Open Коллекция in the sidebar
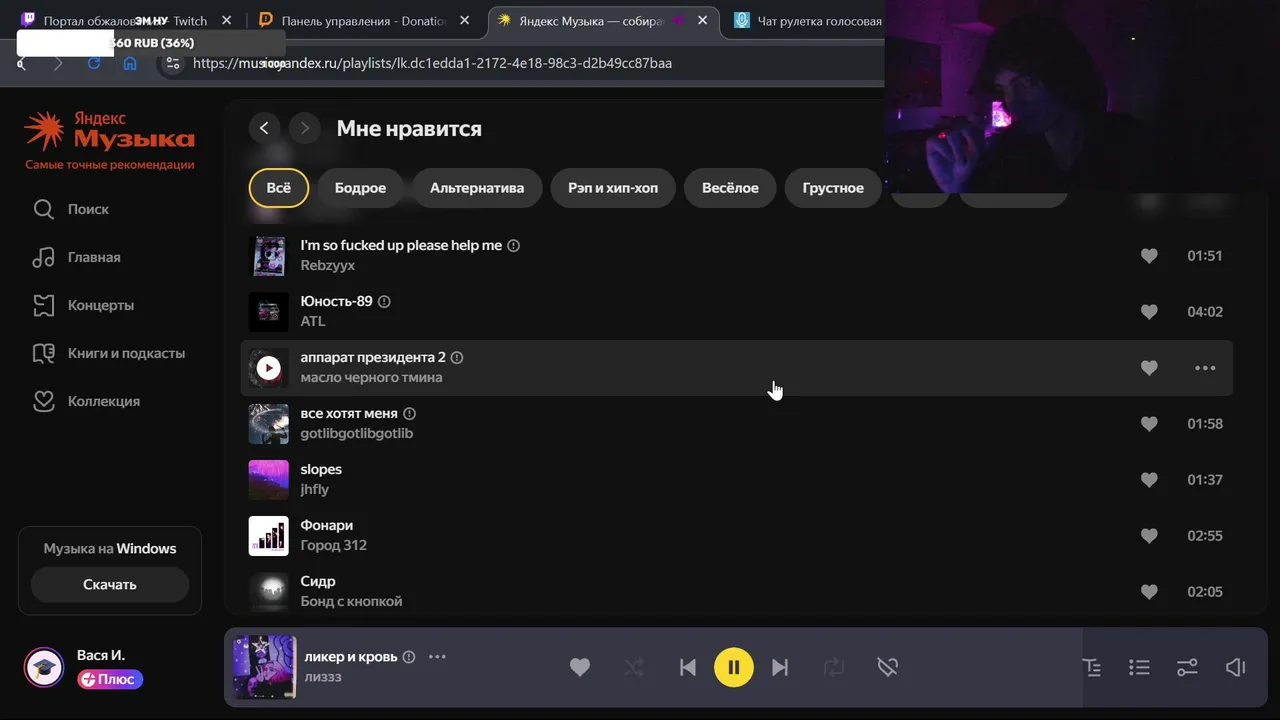 point(86,401)
